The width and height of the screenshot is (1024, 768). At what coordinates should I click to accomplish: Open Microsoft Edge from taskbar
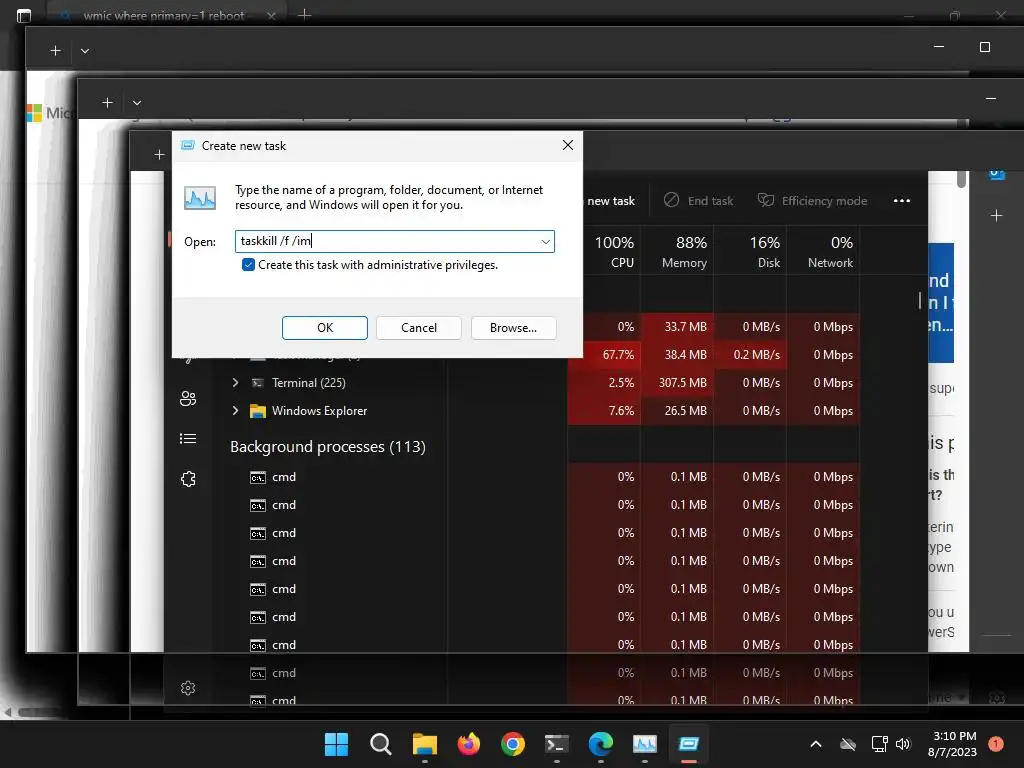(x=601, y=744)
